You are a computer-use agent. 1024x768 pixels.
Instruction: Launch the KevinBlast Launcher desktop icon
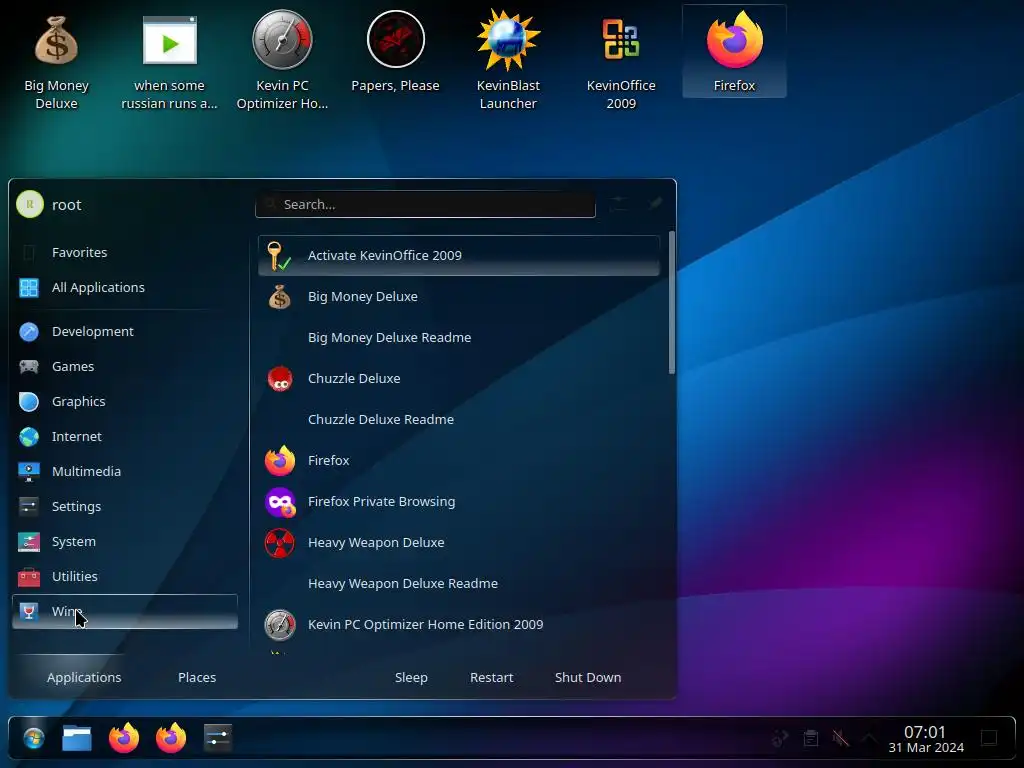tap(508, 60)
